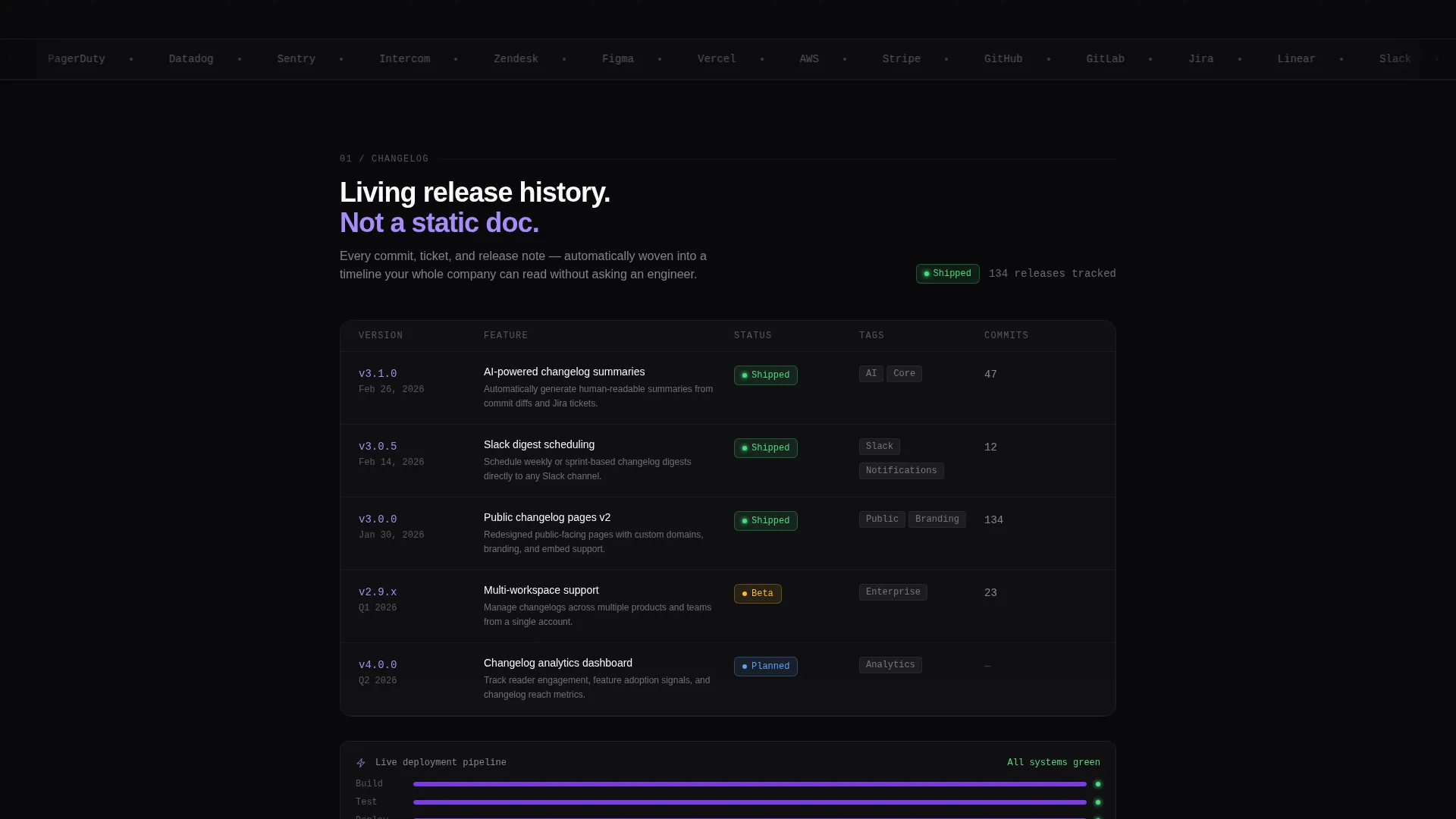Click the Living release history heading
The width and height of the screenshot is (1456, 819).
tap(475, 193)
